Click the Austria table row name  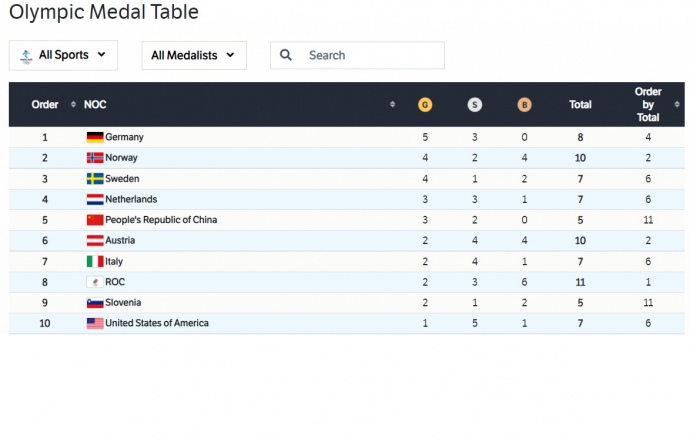pos(120,241)
